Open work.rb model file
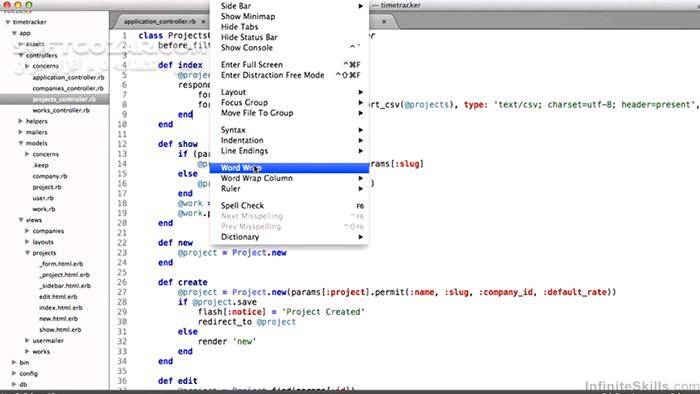Viewport: 700px width, 394px height. pyautogui.click(x=44, y=209)
